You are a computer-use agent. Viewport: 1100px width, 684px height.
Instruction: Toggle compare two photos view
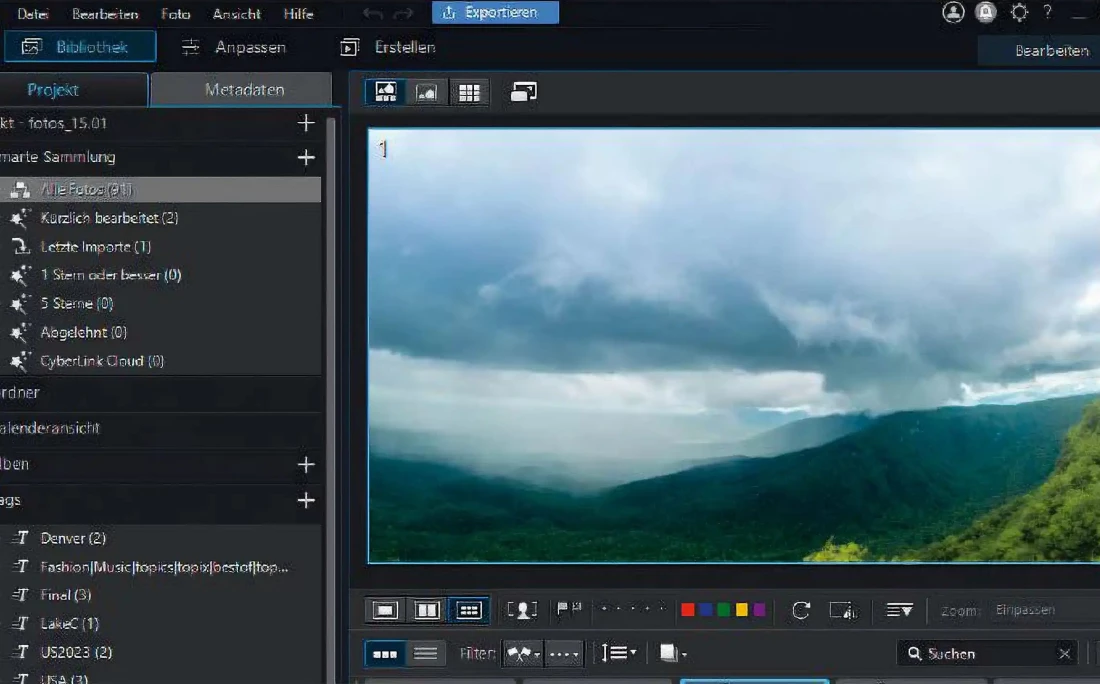coord(427,610)
